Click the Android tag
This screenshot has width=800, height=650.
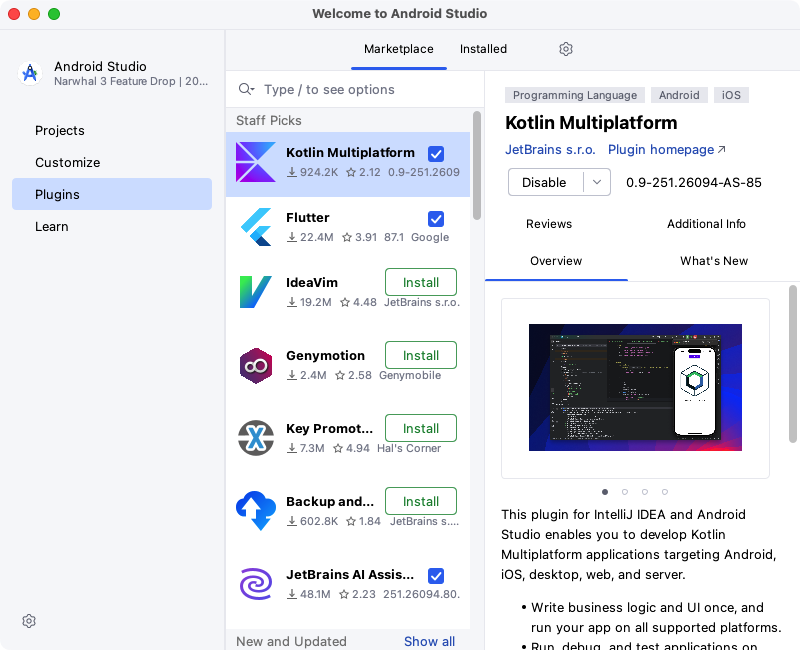click(x=679, y=95)
